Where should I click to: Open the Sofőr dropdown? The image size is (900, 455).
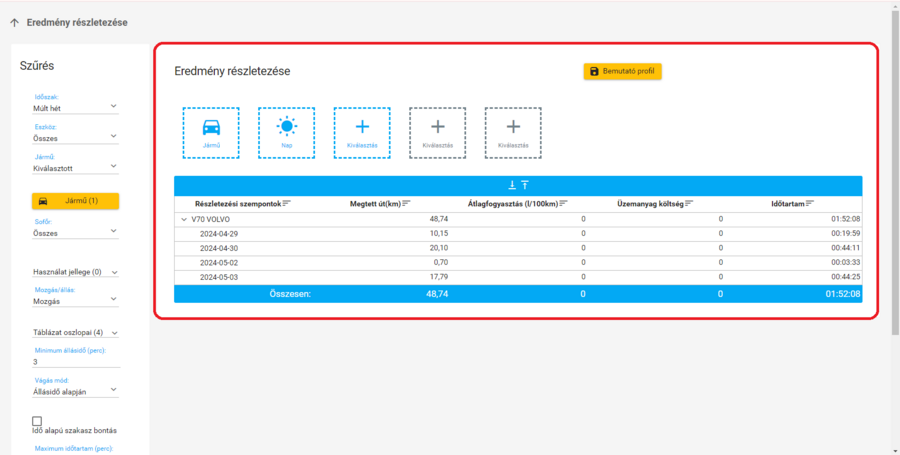[75, 233]
